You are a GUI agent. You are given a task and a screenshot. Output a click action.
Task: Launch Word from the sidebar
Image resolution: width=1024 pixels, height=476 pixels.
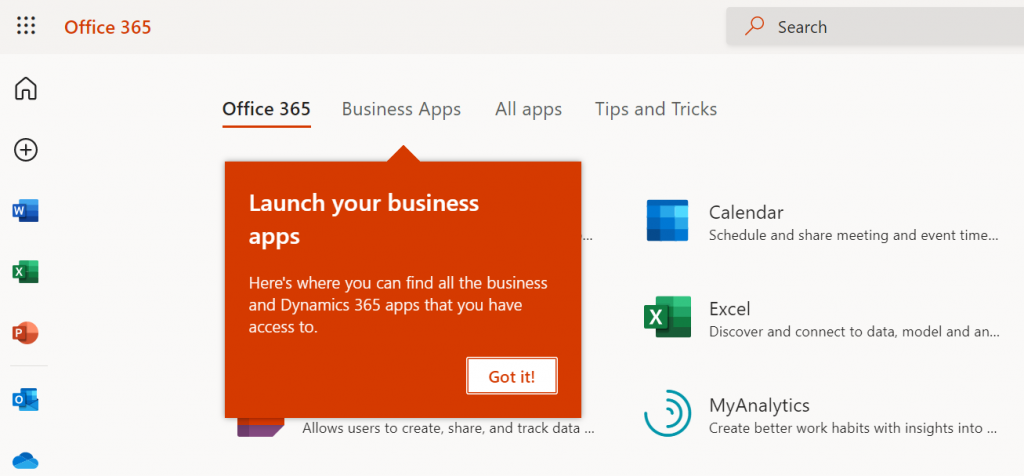pyautogui.click(x=25, y=211)
